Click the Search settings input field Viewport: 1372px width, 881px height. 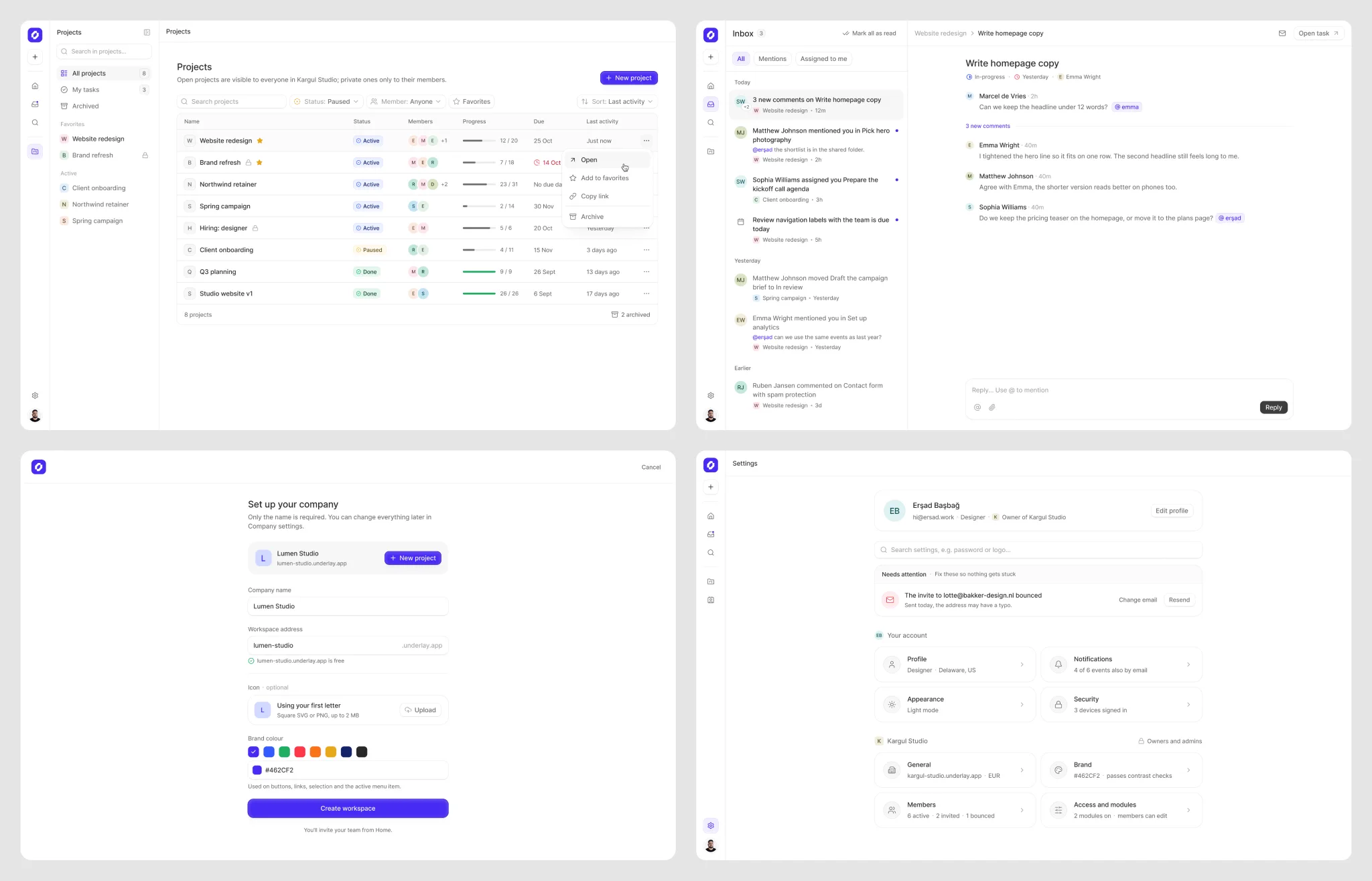click(1038, 550)
